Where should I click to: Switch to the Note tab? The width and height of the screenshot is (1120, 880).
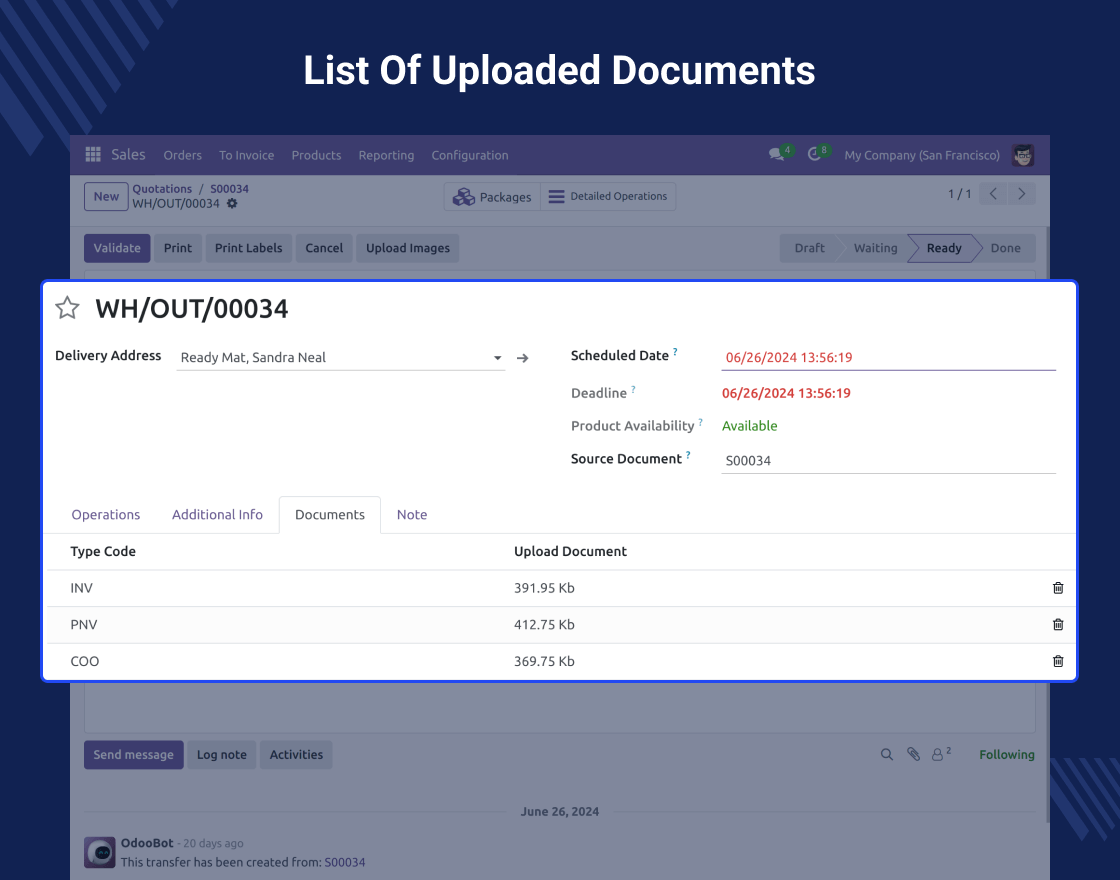[x=412, y=514]
